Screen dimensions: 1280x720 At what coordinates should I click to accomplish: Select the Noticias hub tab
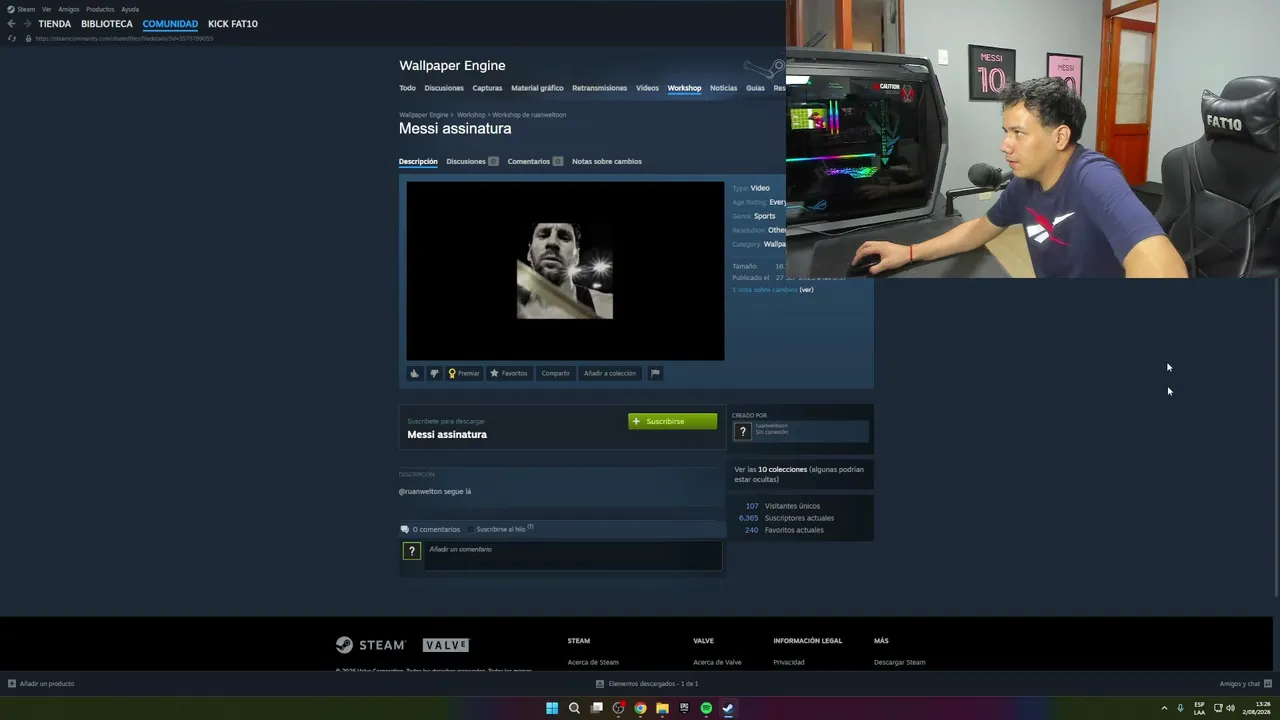(723, 88)
